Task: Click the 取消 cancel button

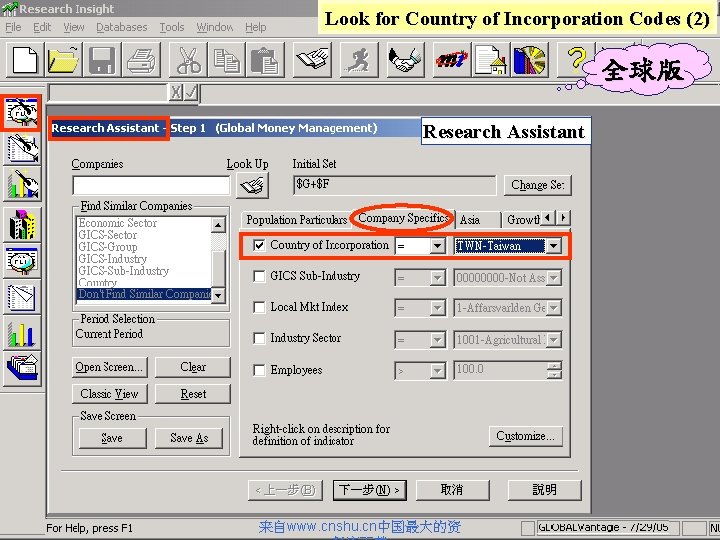Action: click(x=452, y=490)
